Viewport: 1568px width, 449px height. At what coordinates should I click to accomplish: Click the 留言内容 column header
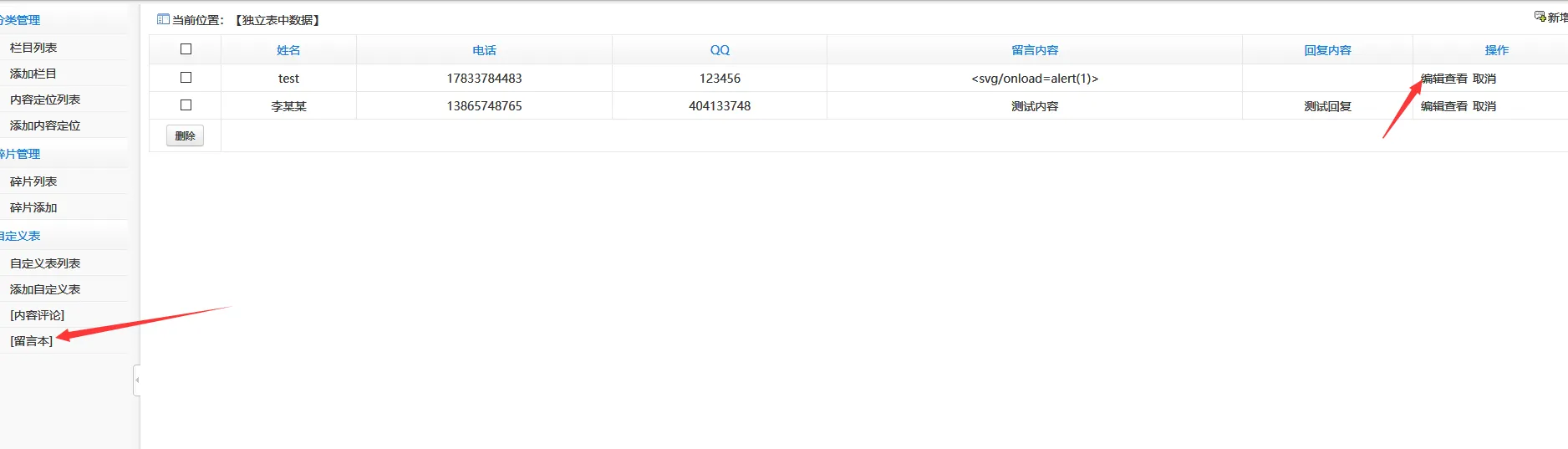click(x=1034, y=50)
